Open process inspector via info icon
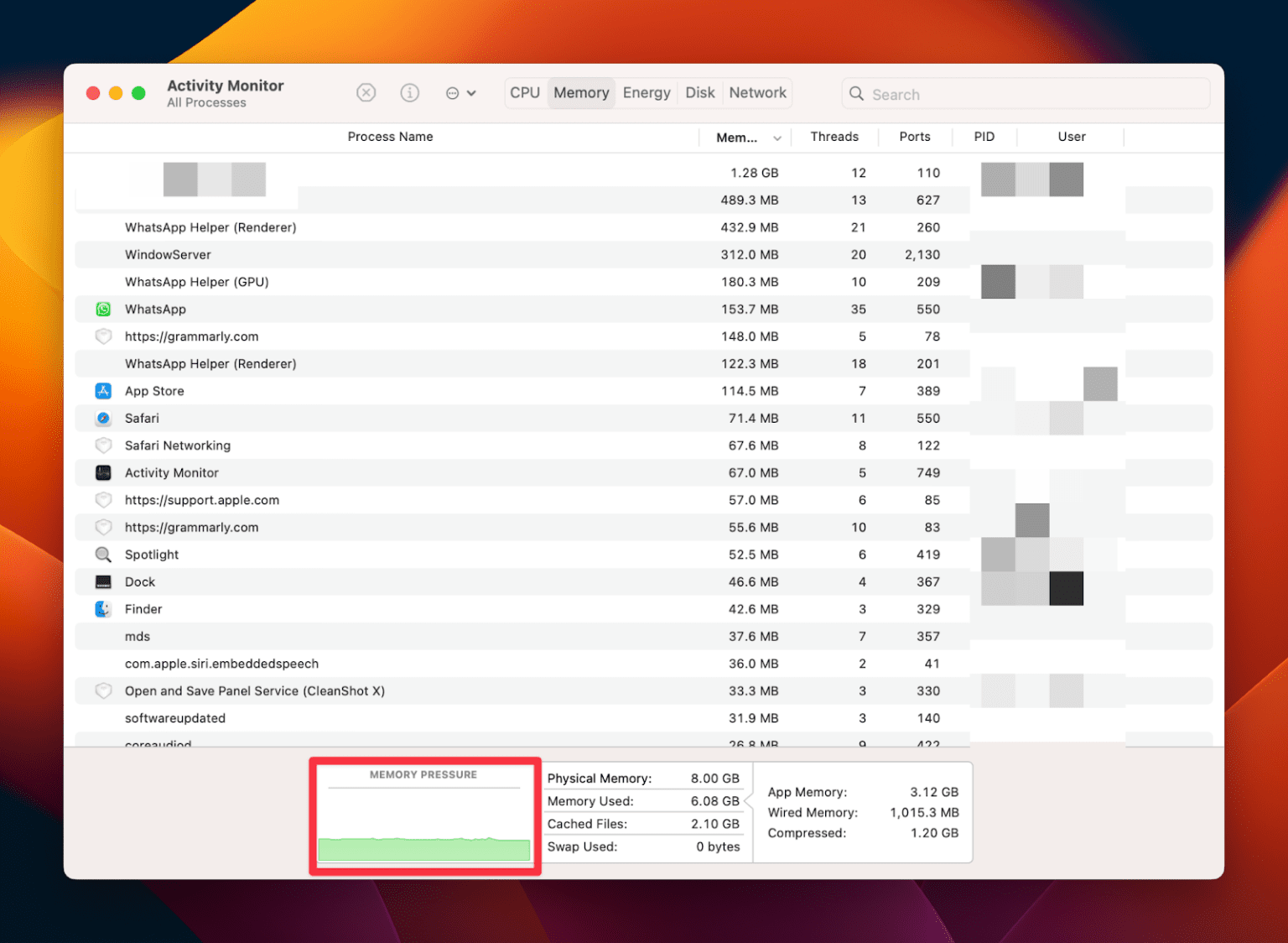Image resolution: width=1288 pixels, height=943 pixels. click(410, 92)
